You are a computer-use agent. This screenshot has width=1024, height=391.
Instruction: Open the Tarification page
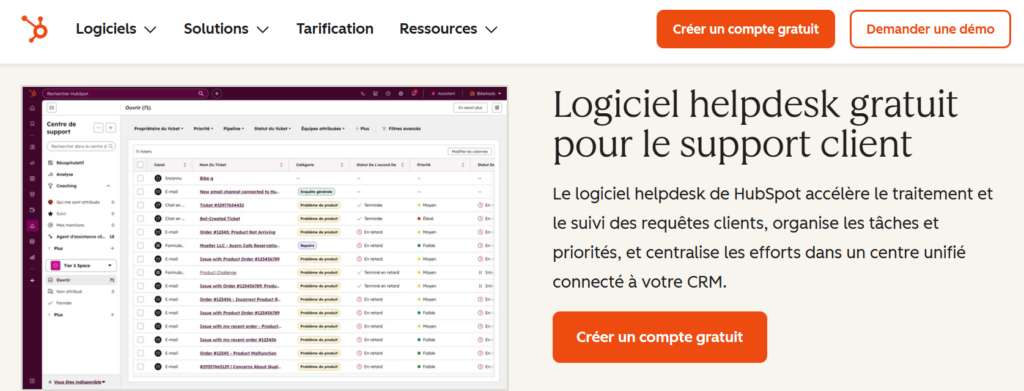334,29
